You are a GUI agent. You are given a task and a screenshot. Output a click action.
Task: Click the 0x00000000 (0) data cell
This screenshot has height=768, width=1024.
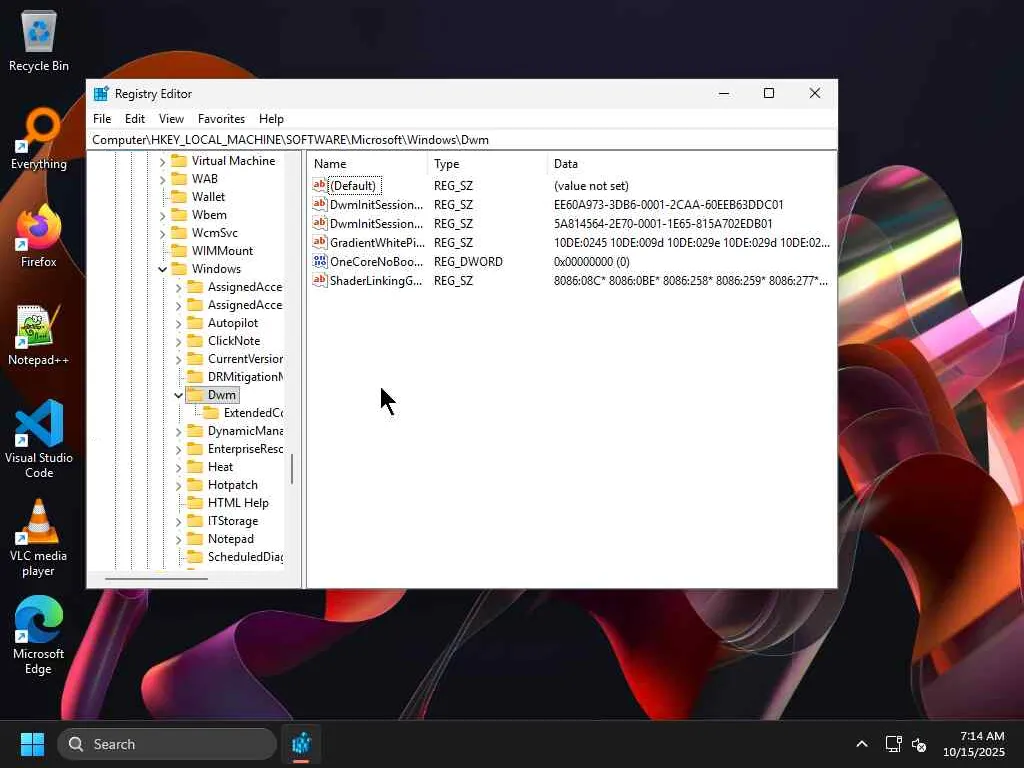(x=592, y=261)
